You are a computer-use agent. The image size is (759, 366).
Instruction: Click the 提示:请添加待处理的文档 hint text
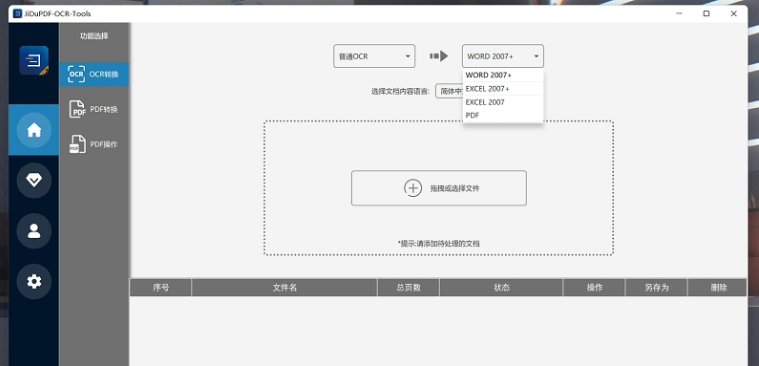[x=439, y=244]
